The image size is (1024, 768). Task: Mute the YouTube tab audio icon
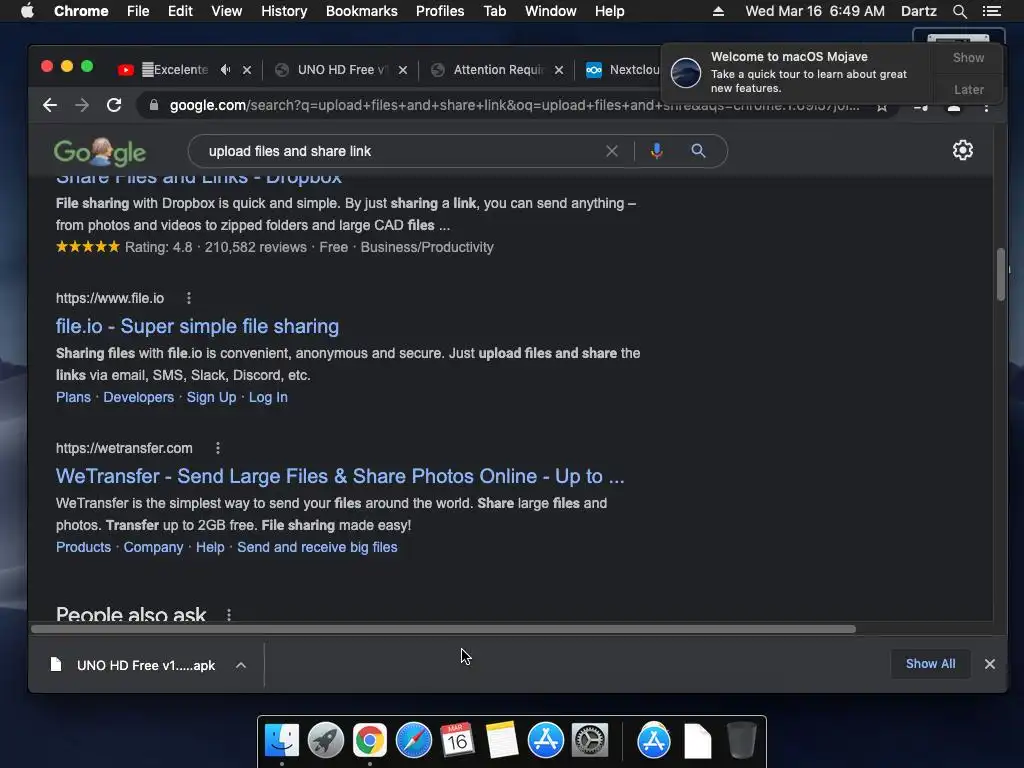click(x=225, y=69)
